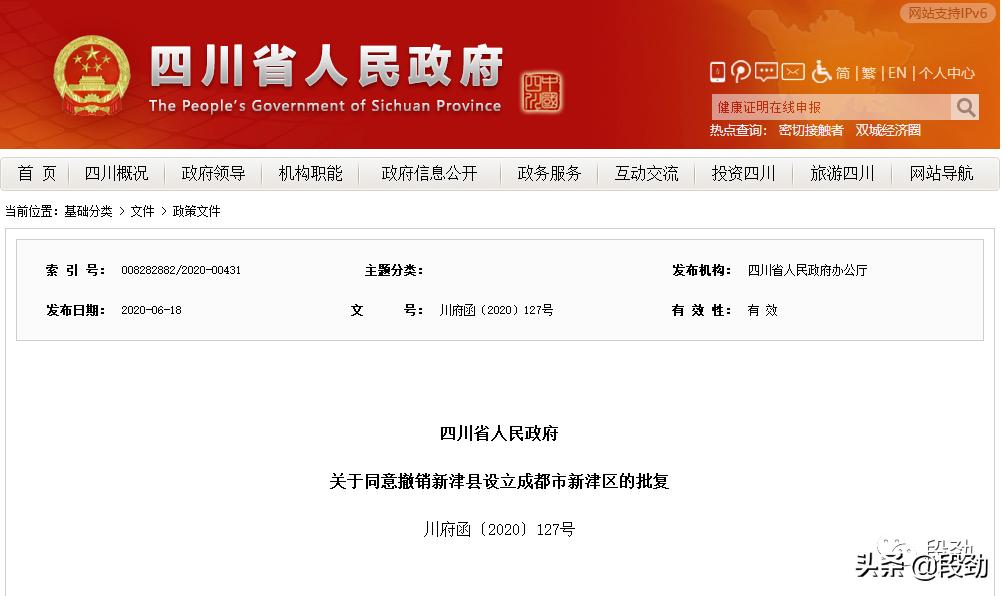Select 互动交流 in the navigation bar
Screen dimensions: 1006x596
pos(646,173)
